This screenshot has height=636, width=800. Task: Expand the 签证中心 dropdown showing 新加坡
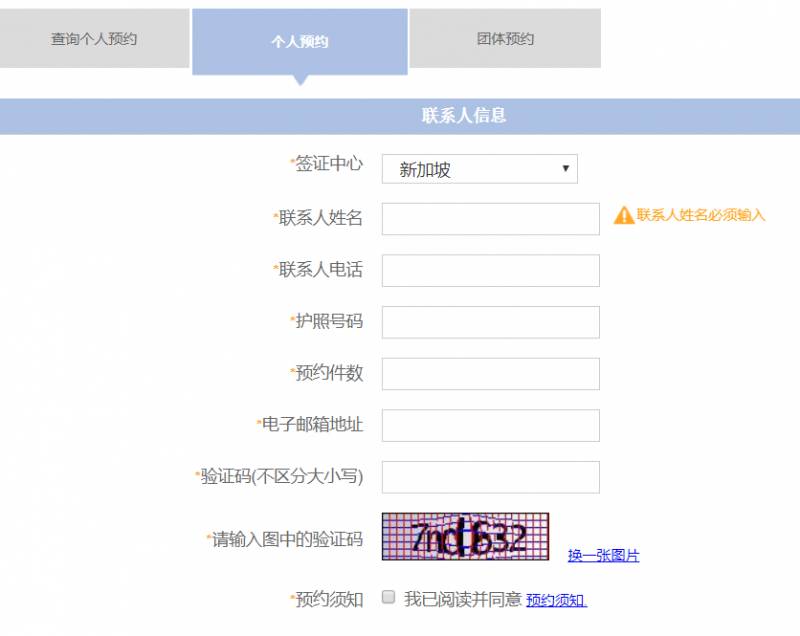click(x=479, y=169)
